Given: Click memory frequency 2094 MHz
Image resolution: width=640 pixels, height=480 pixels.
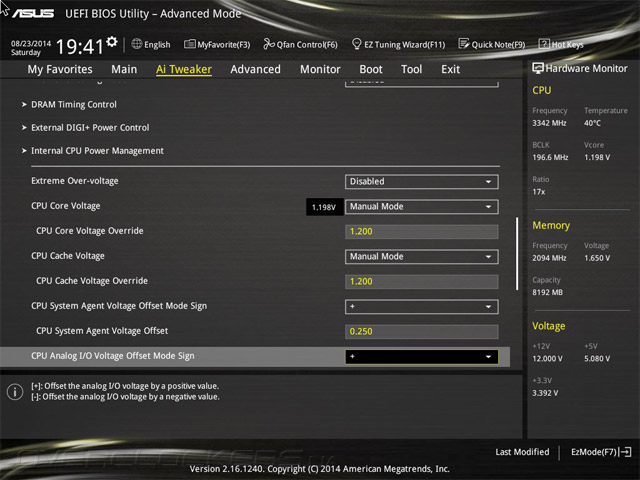Looking at the screenshot, I should pyautogui.click(x=549, y=258).
